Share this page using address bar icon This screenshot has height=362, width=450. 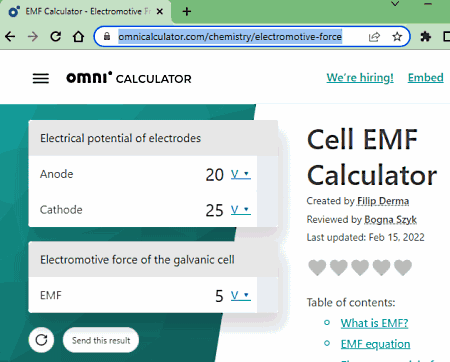[374, 36]
